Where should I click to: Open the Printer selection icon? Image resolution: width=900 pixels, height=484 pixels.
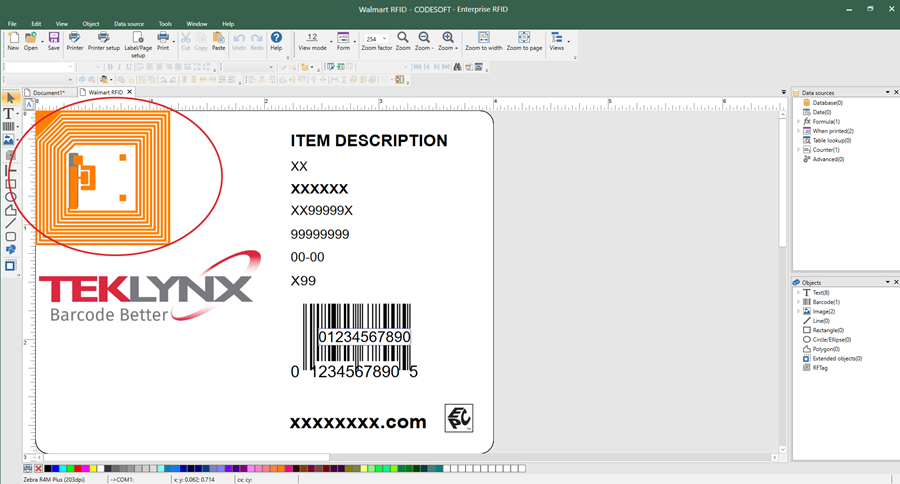click(75, 38)
